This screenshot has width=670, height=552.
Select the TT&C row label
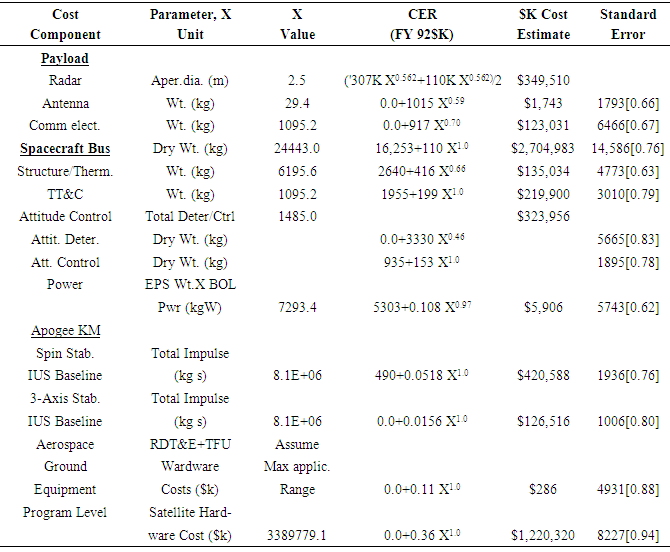click(65, 194)
